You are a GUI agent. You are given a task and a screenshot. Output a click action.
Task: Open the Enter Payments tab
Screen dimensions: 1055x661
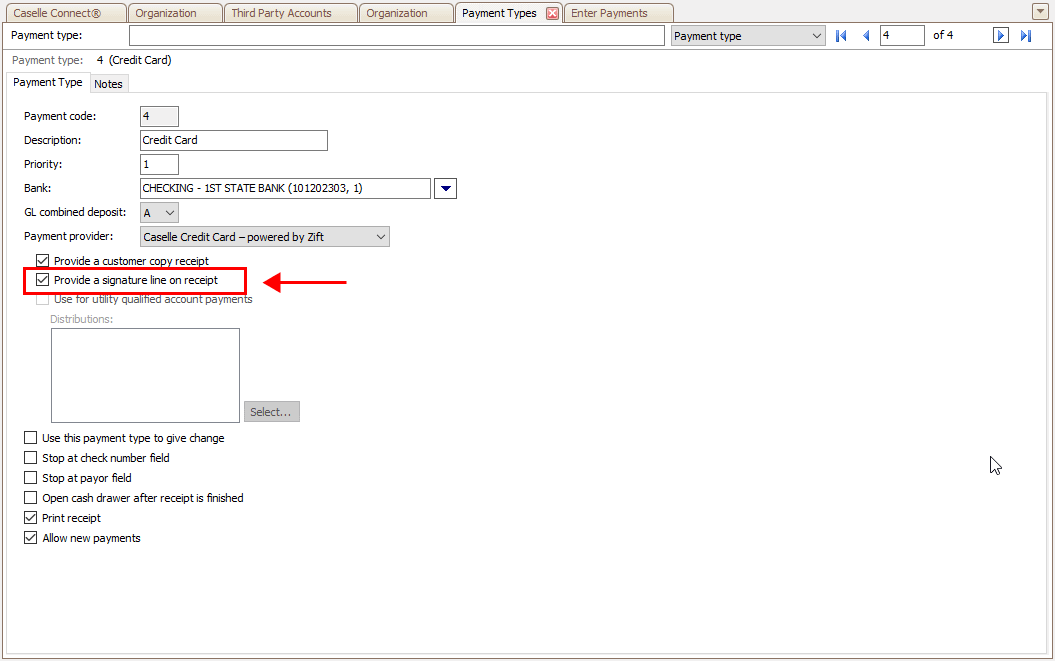point(609,13)
